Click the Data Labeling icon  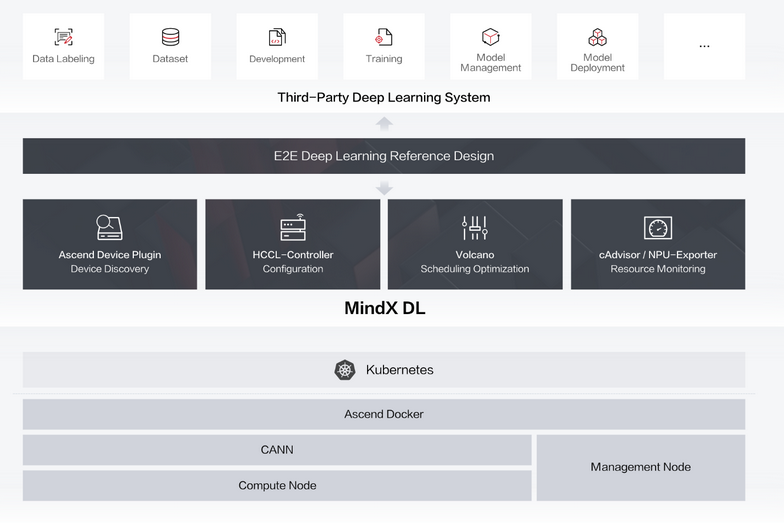click(64, 37)
